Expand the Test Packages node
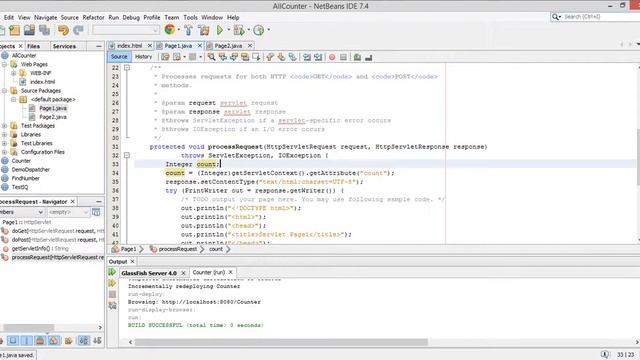640x360 pixels. (x=4, y=126)
